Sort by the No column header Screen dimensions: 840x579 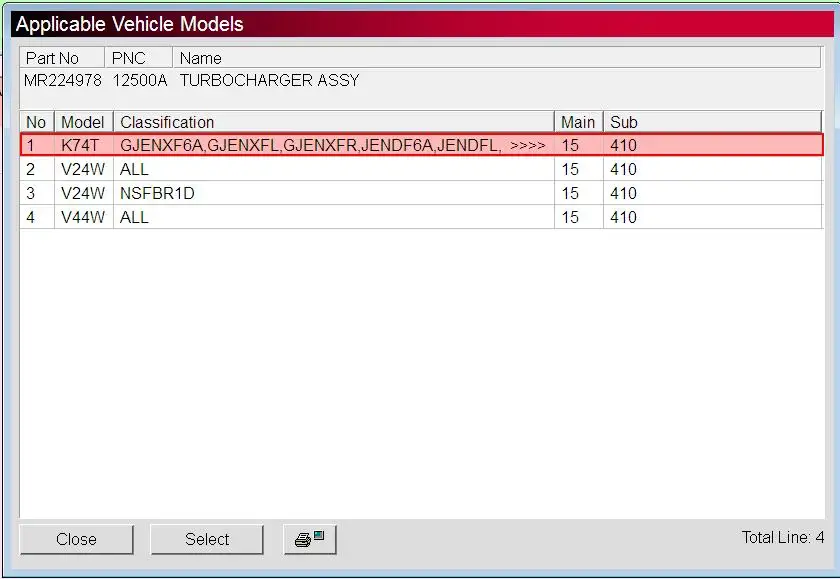[x=36, y=122]
